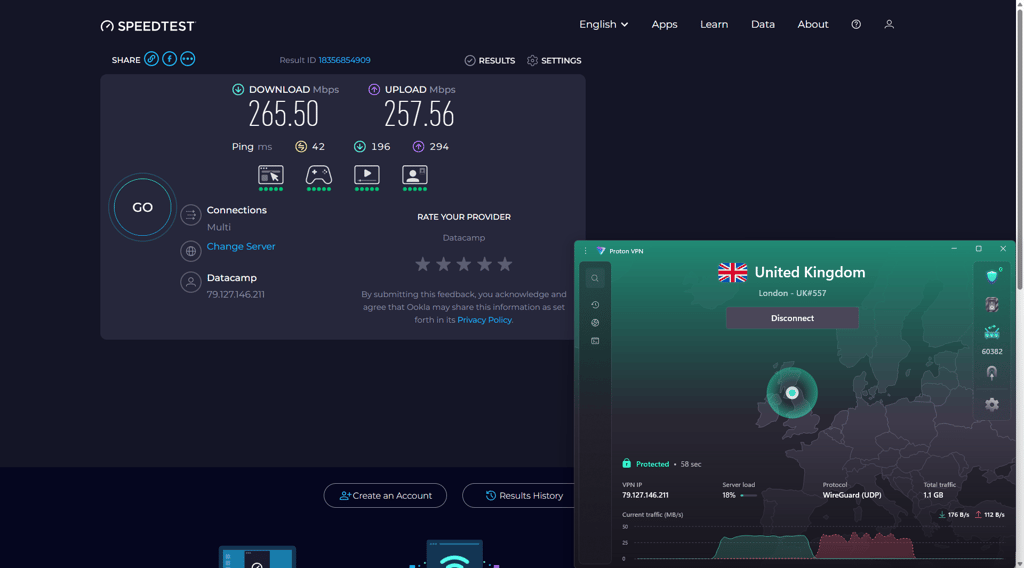Open Profiles window icon in Proton VPN sidebar
The width and height of the screenshot is (1024, 568).
595,341
